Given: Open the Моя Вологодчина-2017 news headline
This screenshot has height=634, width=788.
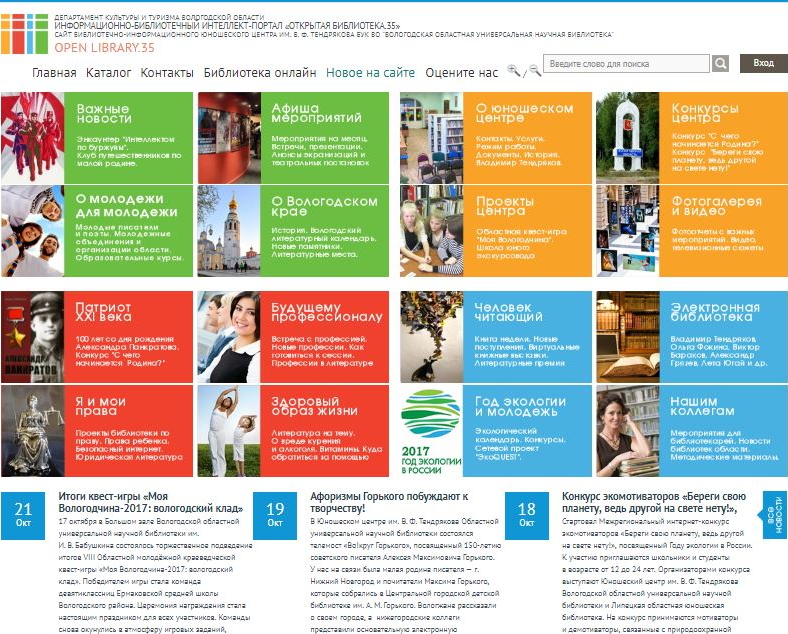Looking at the screenshot, I should 151,502.
